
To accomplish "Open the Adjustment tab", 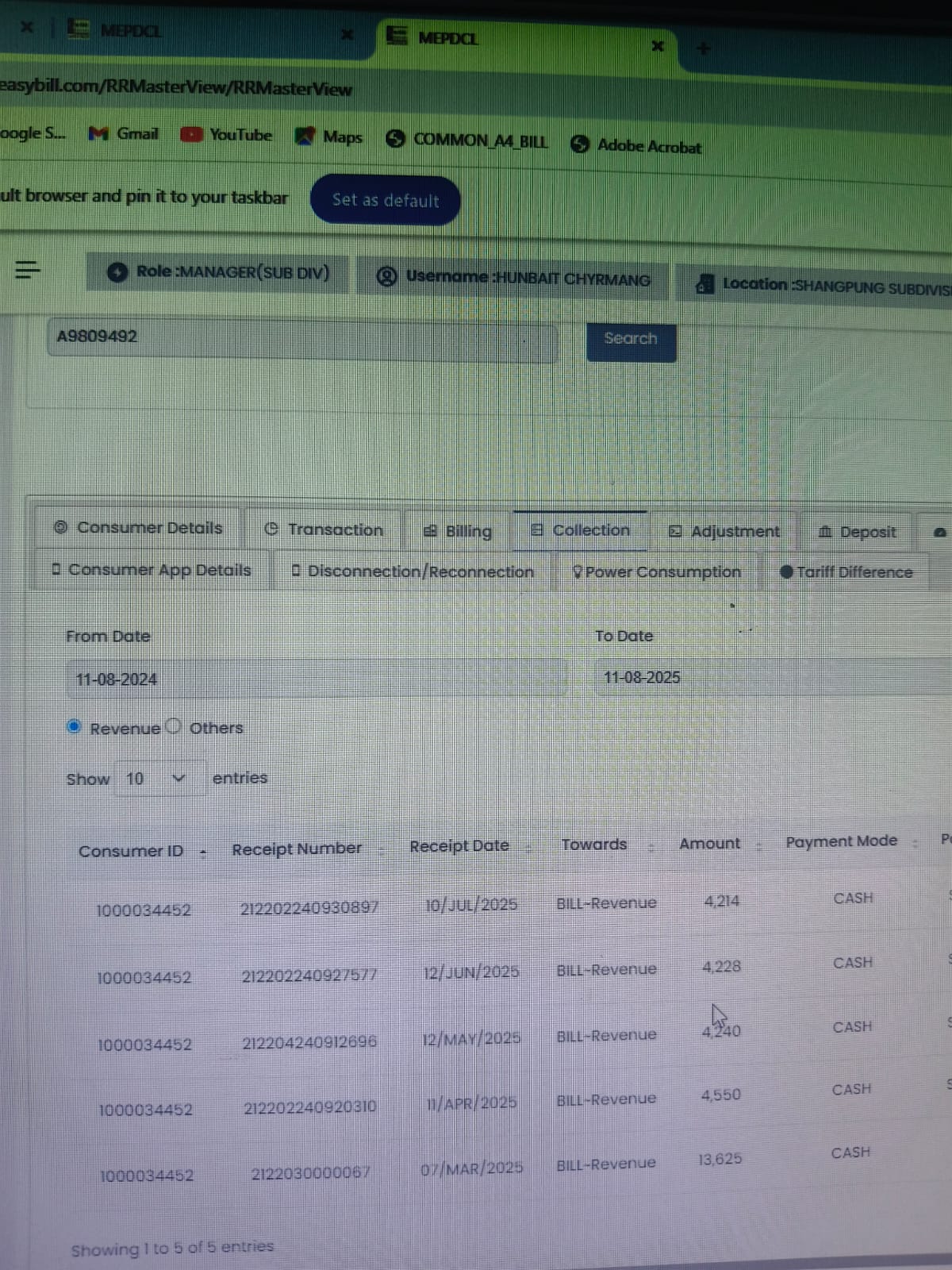I will [x=724, y=531].
